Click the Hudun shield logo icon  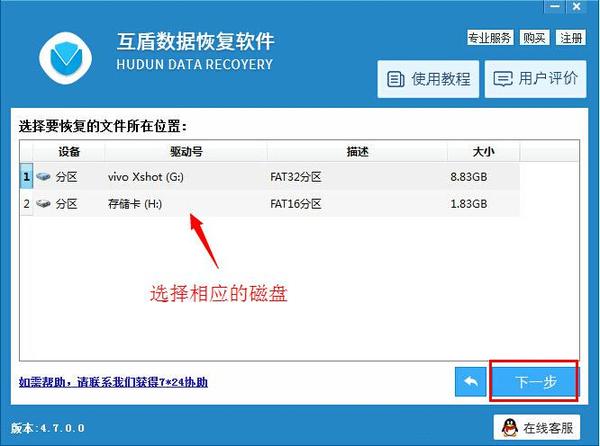[65, 58]
